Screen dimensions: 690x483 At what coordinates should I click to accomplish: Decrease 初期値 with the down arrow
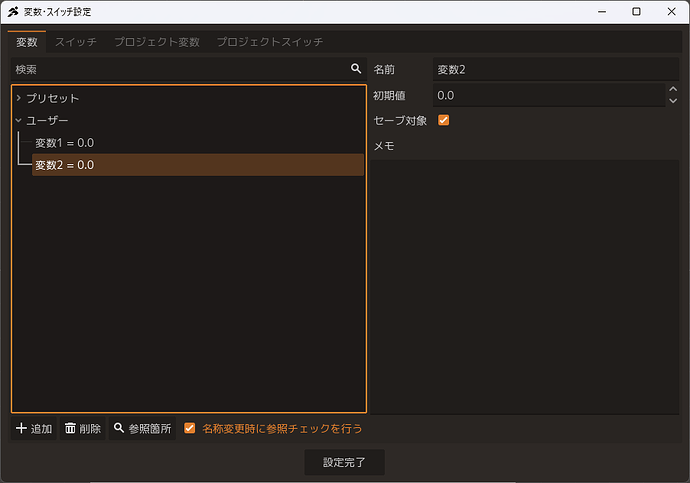[x=673, y=101]
